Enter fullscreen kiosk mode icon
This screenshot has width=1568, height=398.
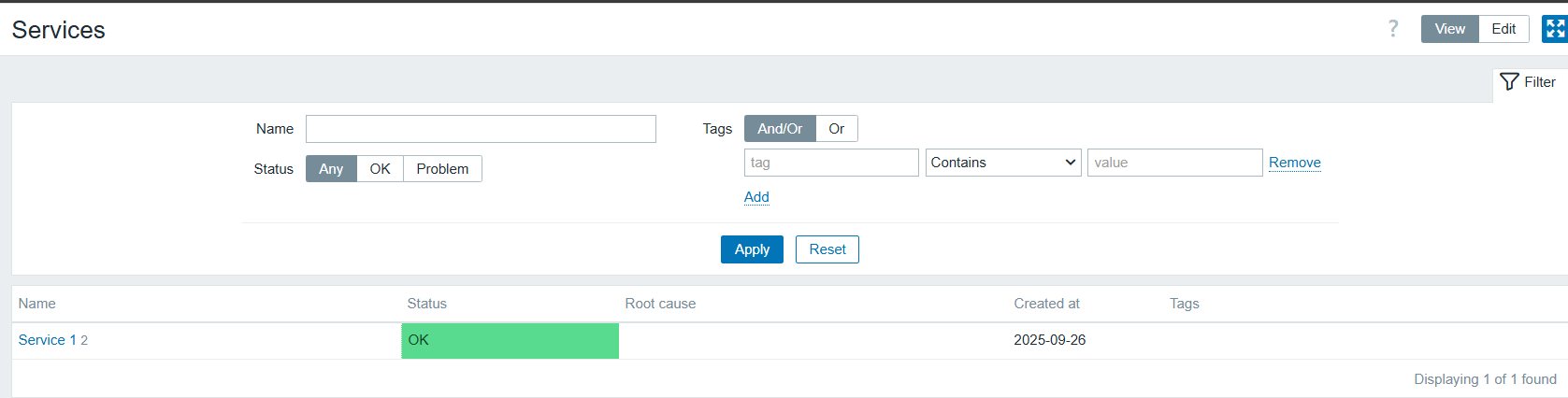tap(1555, 29)
